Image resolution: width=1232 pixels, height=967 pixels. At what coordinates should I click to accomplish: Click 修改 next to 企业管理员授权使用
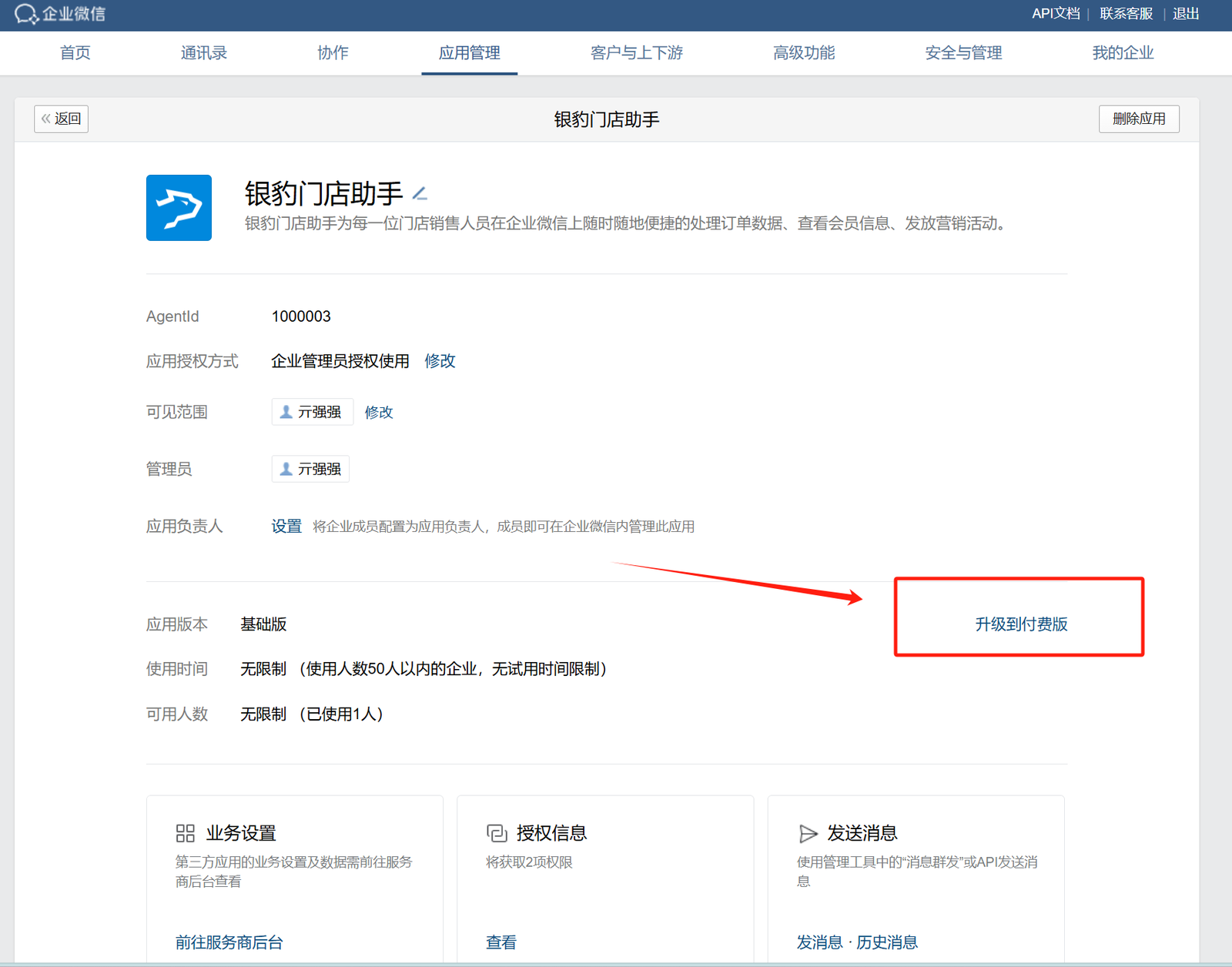coord(440,361)
